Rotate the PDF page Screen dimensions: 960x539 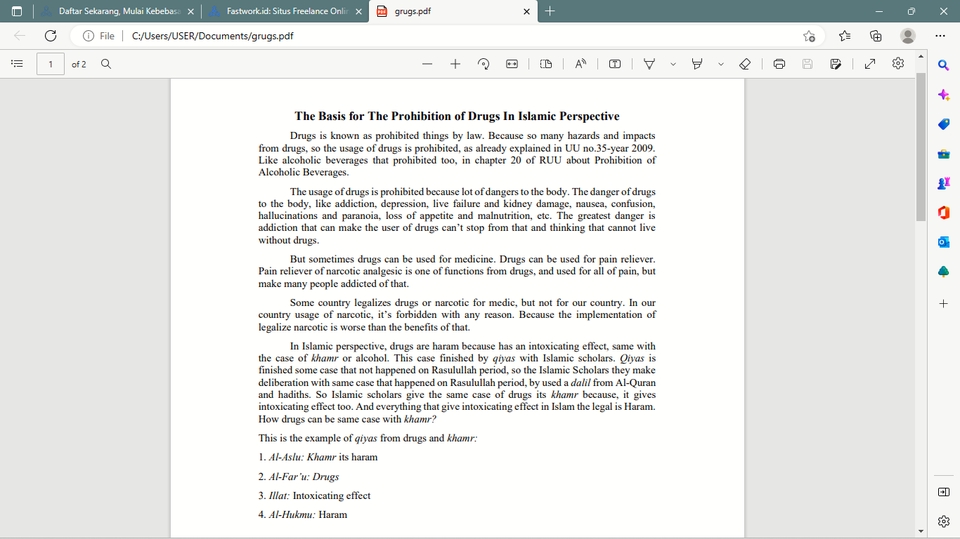coord(484,64)
